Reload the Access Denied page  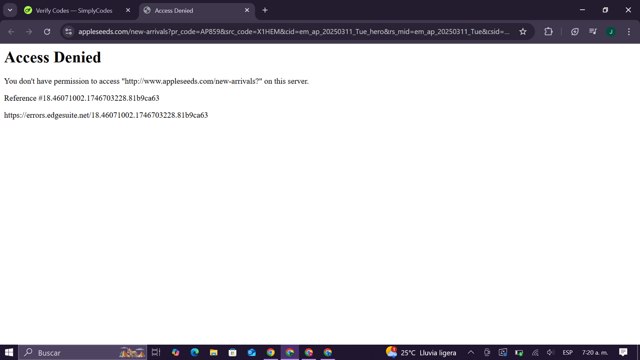pyautogui.click(x=47, y=31)
